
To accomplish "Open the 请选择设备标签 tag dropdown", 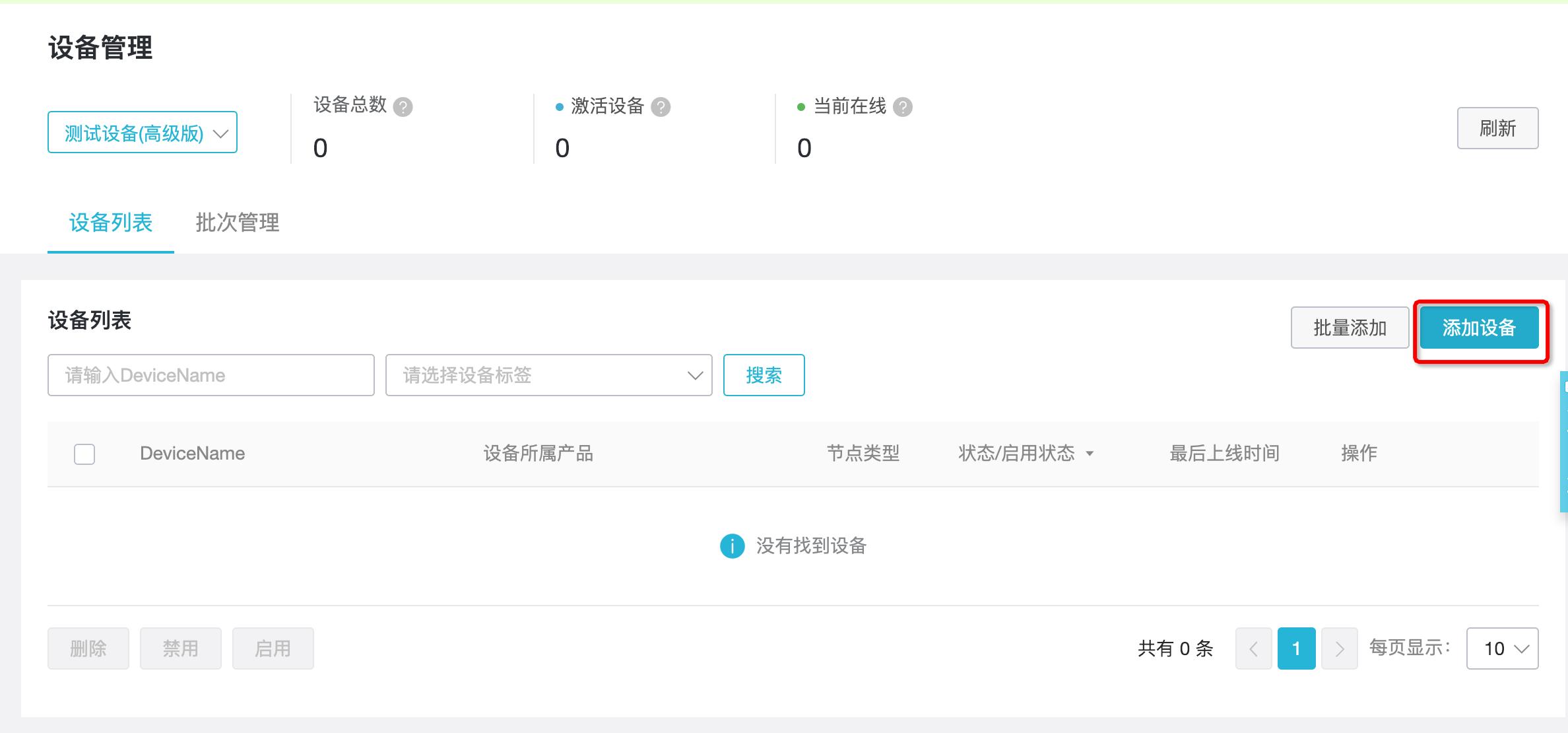I will pos(548,375).
